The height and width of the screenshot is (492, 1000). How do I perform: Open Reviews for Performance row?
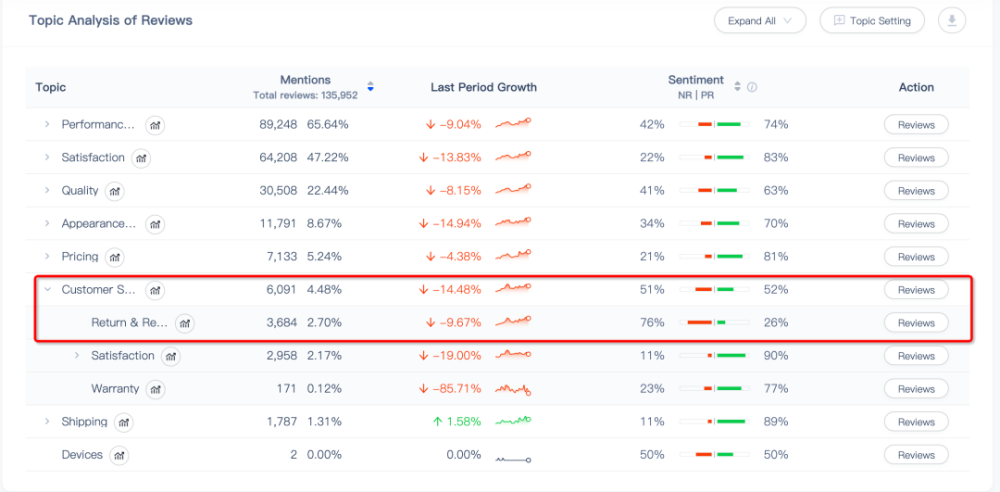916,125
